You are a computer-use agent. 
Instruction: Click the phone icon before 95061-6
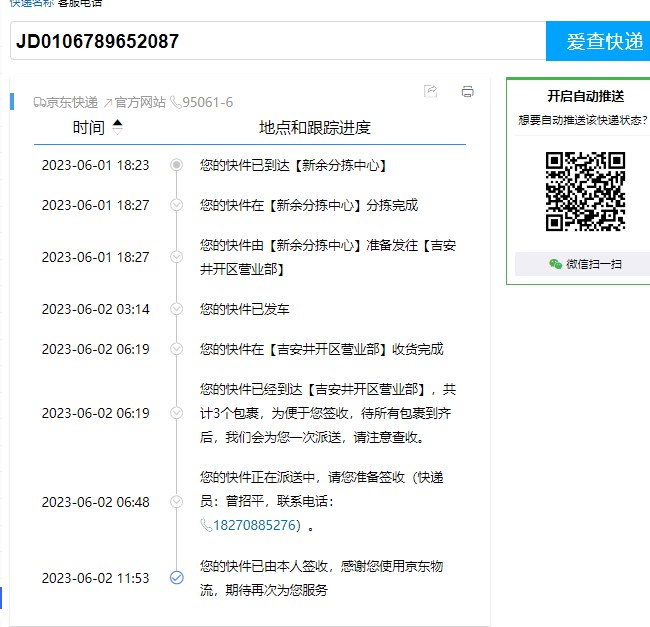tap(176, 102)
